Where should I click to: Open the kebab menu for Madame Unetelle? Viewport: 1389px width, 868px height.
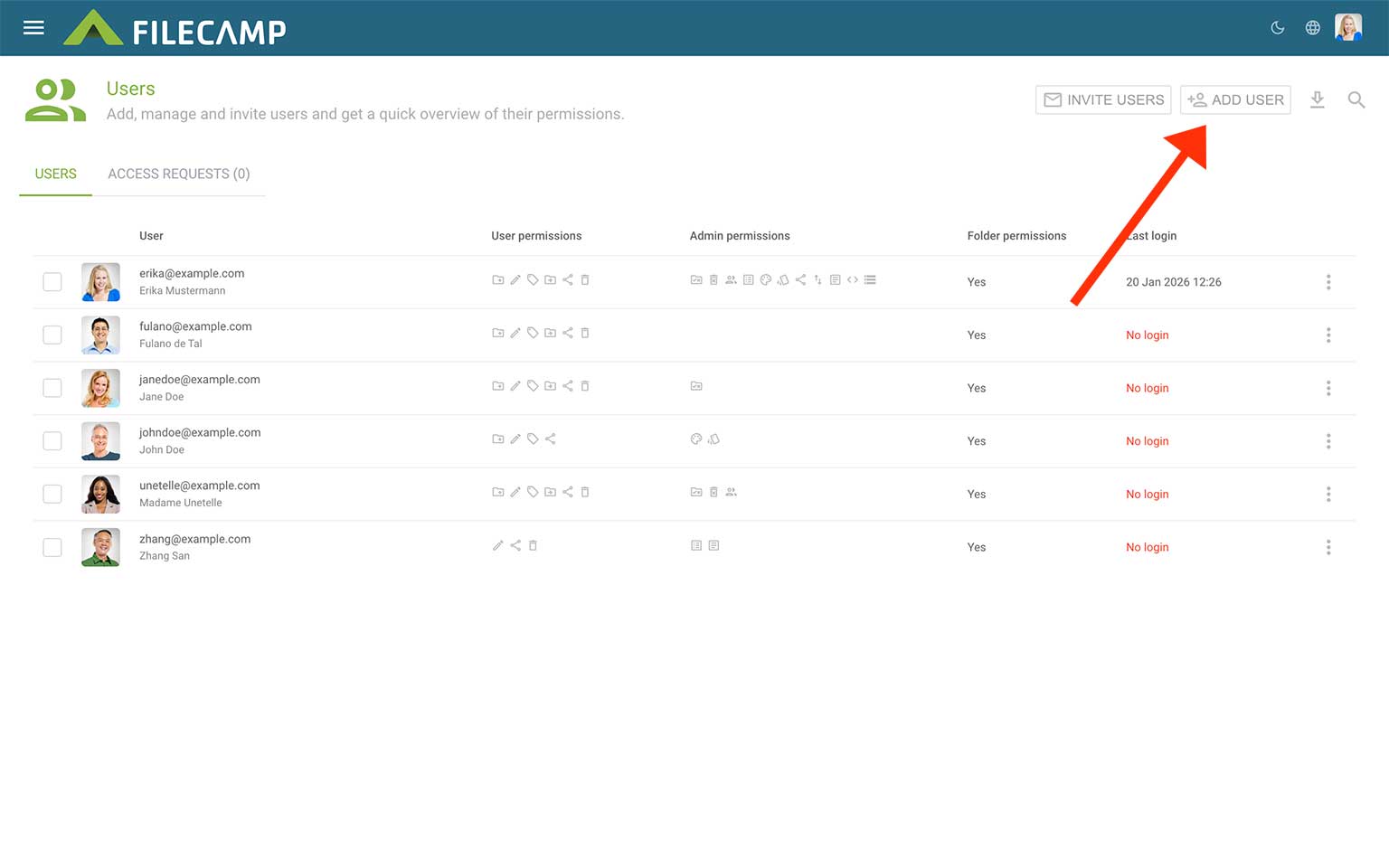point(1328,495)
